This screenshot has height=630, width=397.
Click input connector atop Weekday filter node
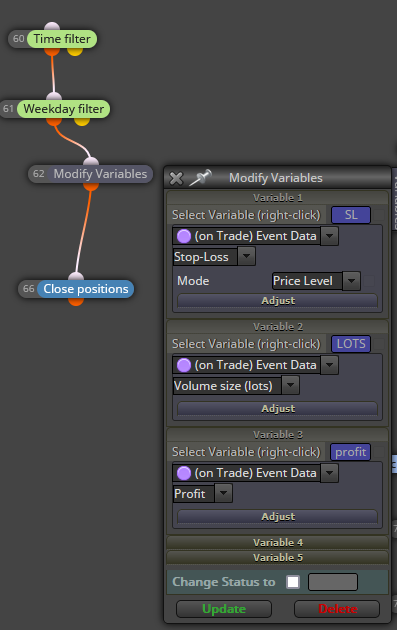54,96
